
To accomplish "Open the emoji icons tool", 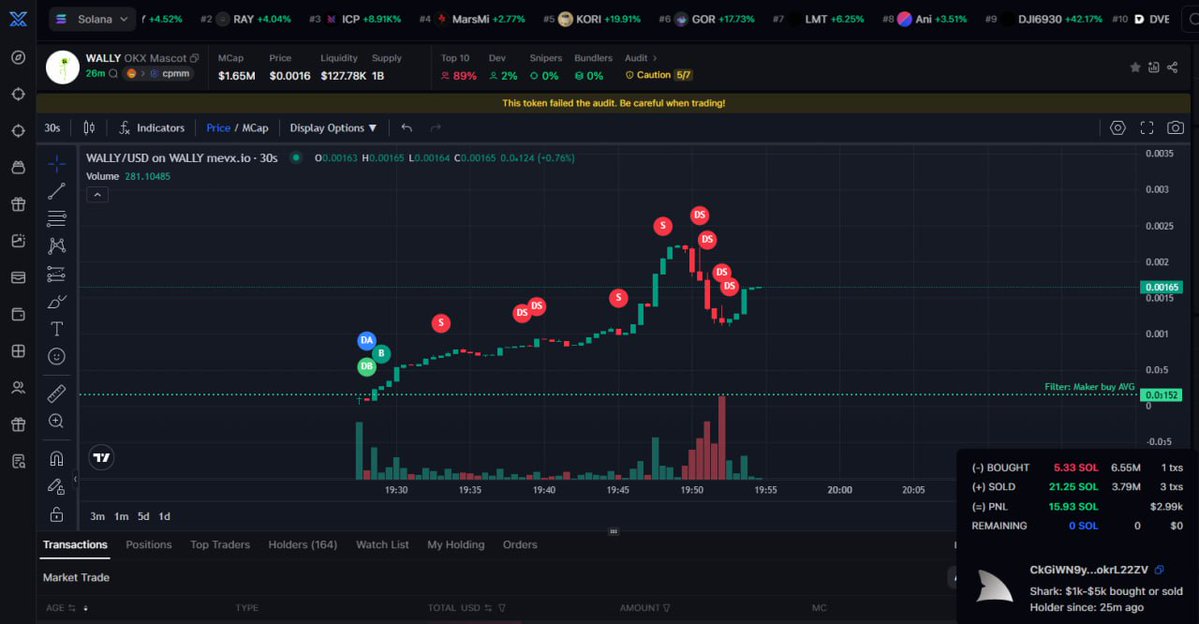I will 57,356.
